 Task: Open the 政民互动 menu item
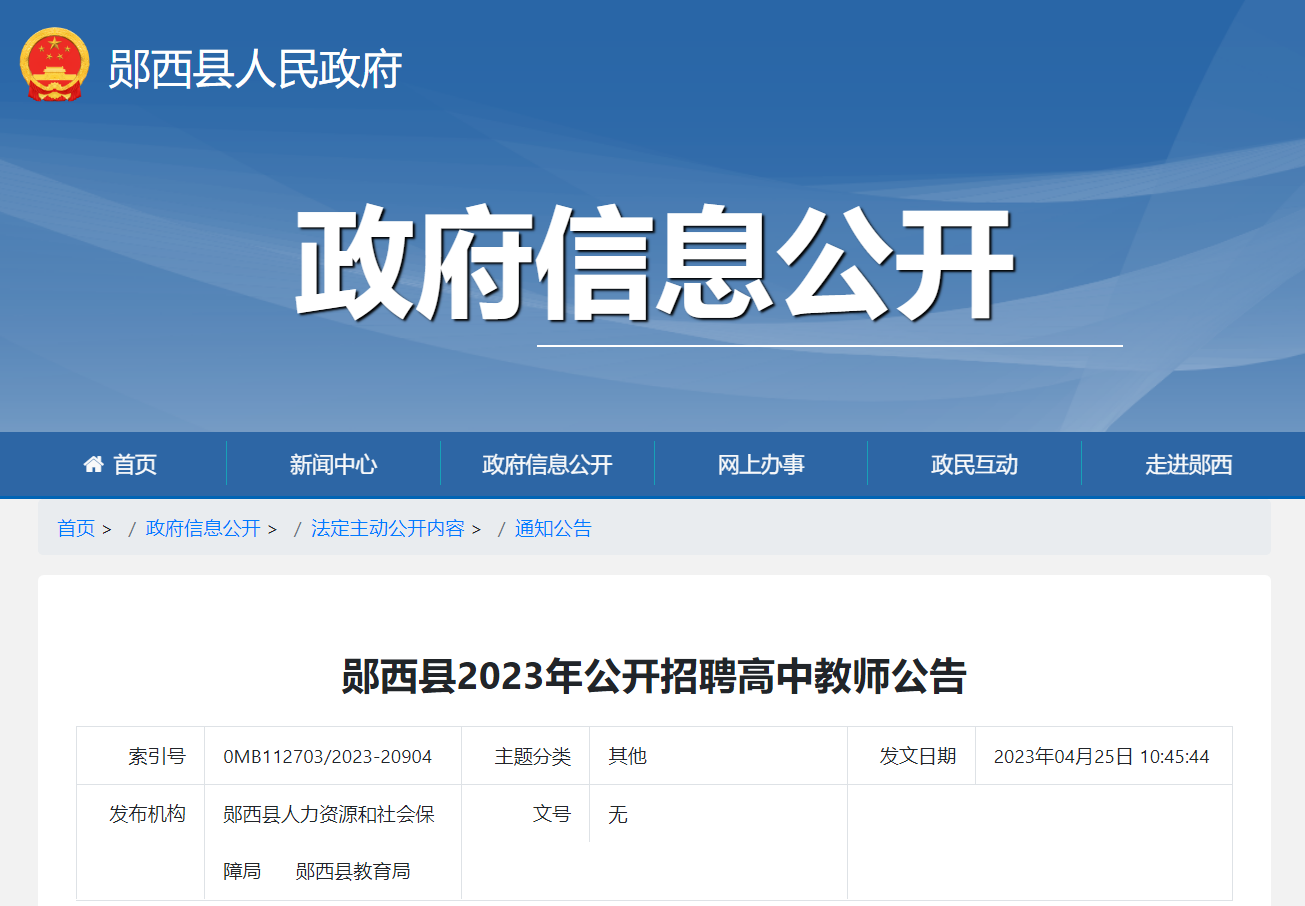click(x=974, y=464)
